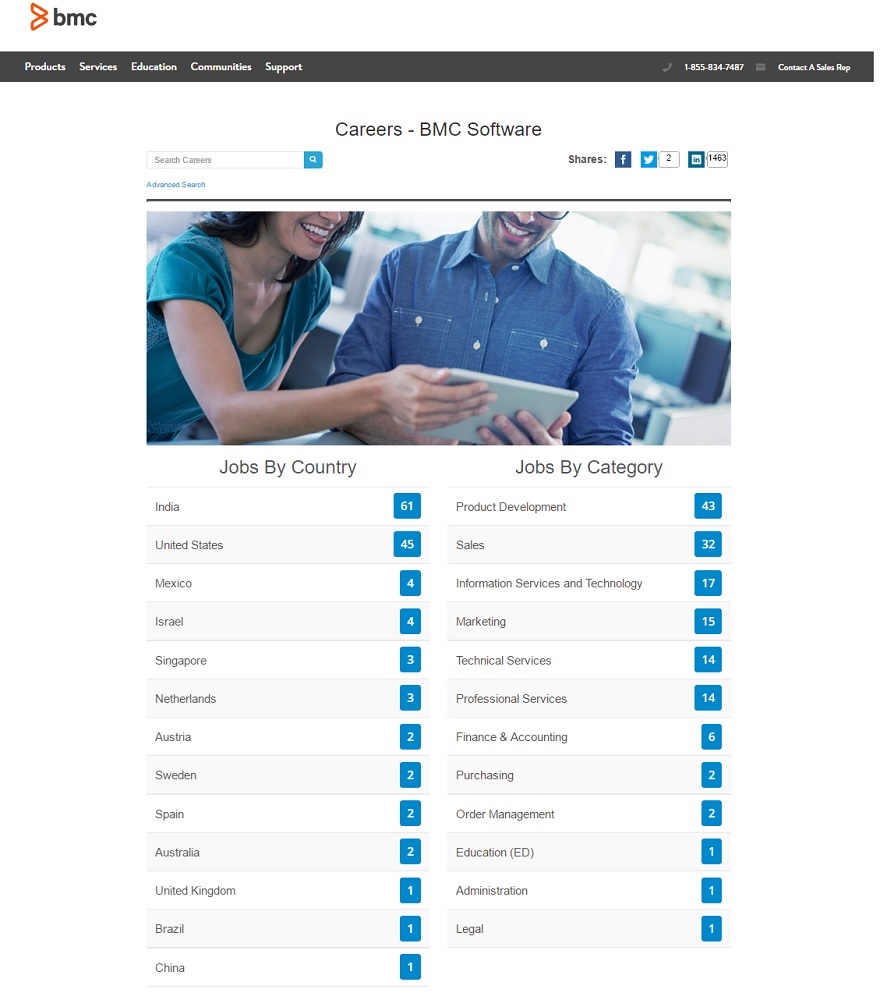Screen dimensions: 887x1000
Task: Open India jobs listing
Action: point(288,506)
